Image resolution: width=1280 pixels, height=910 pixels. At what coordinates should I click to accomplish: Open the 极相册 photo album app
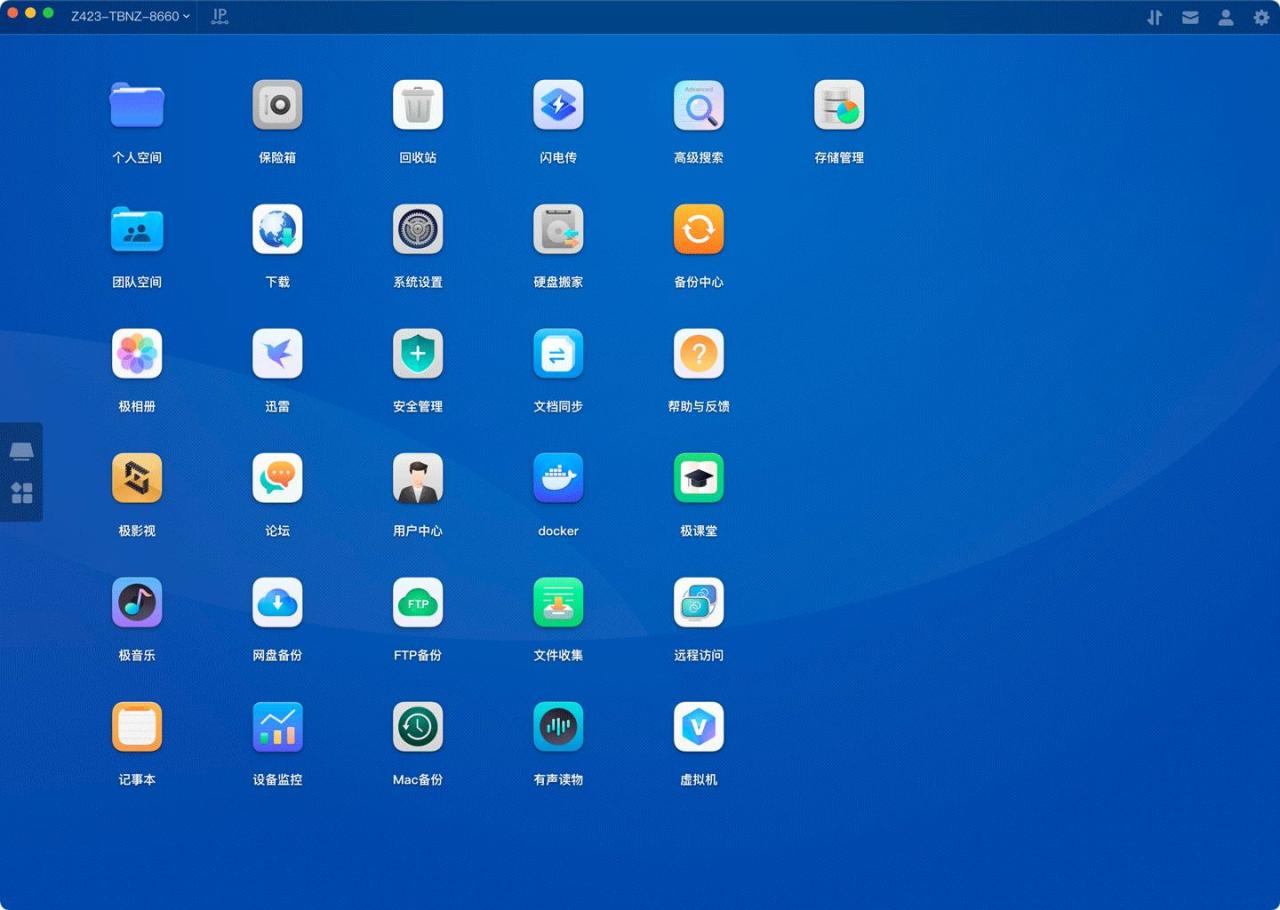pyautogui.click(x=137, y=354)
